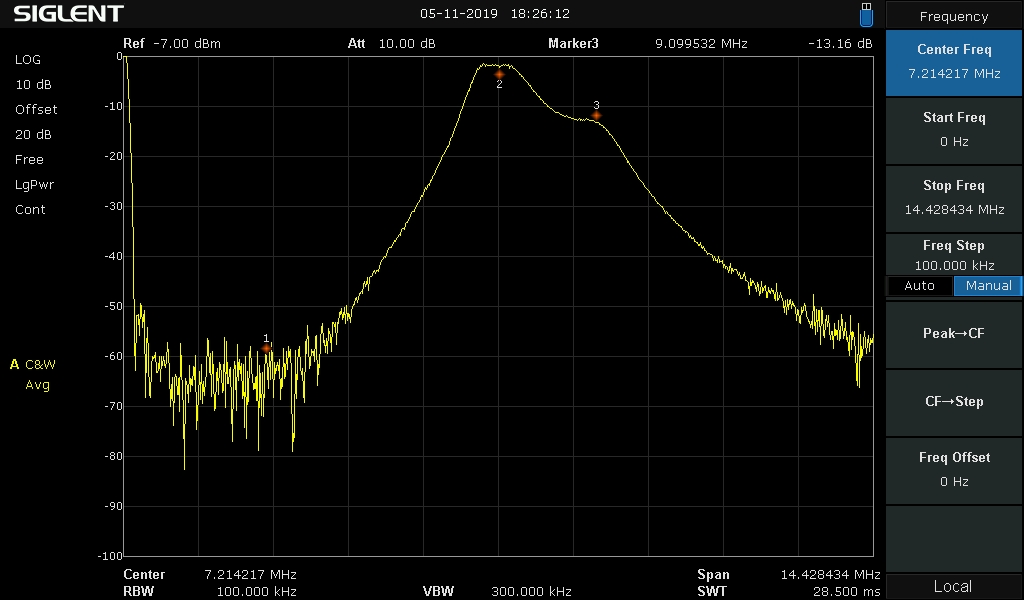This screenshot has width=1024, height=600.
Task: Select marker 3 on the trace
Action: pos(596,116)
